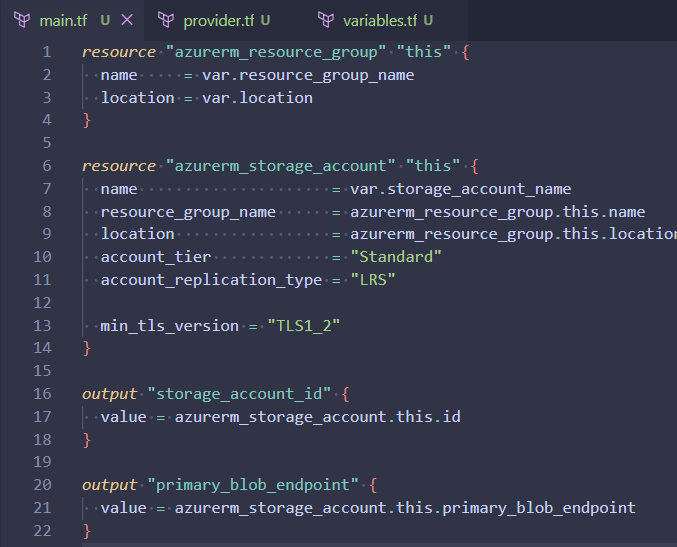This screenshot has width=677, height=547.
Task: Click the closing brace on line 14
Action: click(x=87, y=348)
